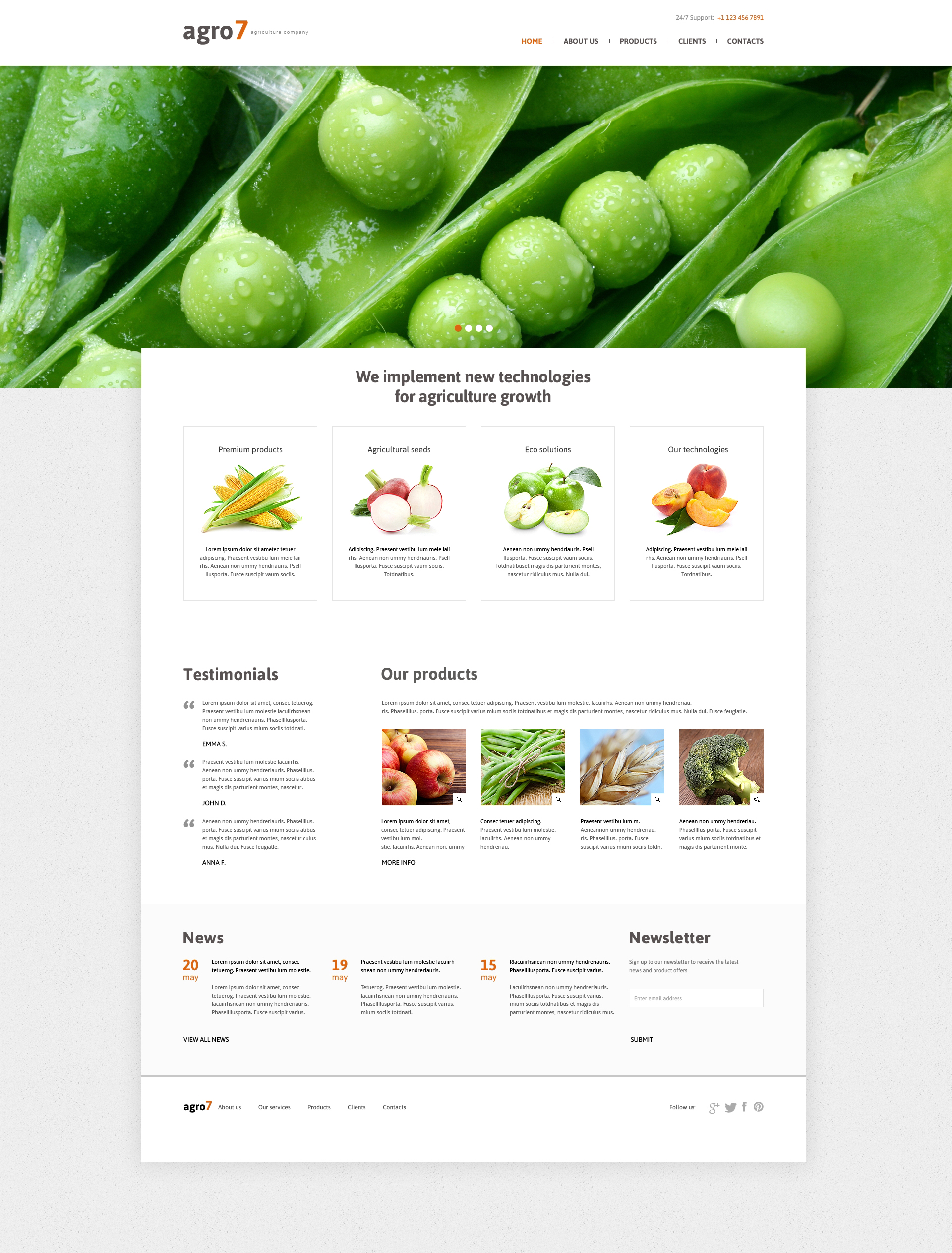Click zoom icon on apples product image
952x1253 pixels.
tap(459, 799)
